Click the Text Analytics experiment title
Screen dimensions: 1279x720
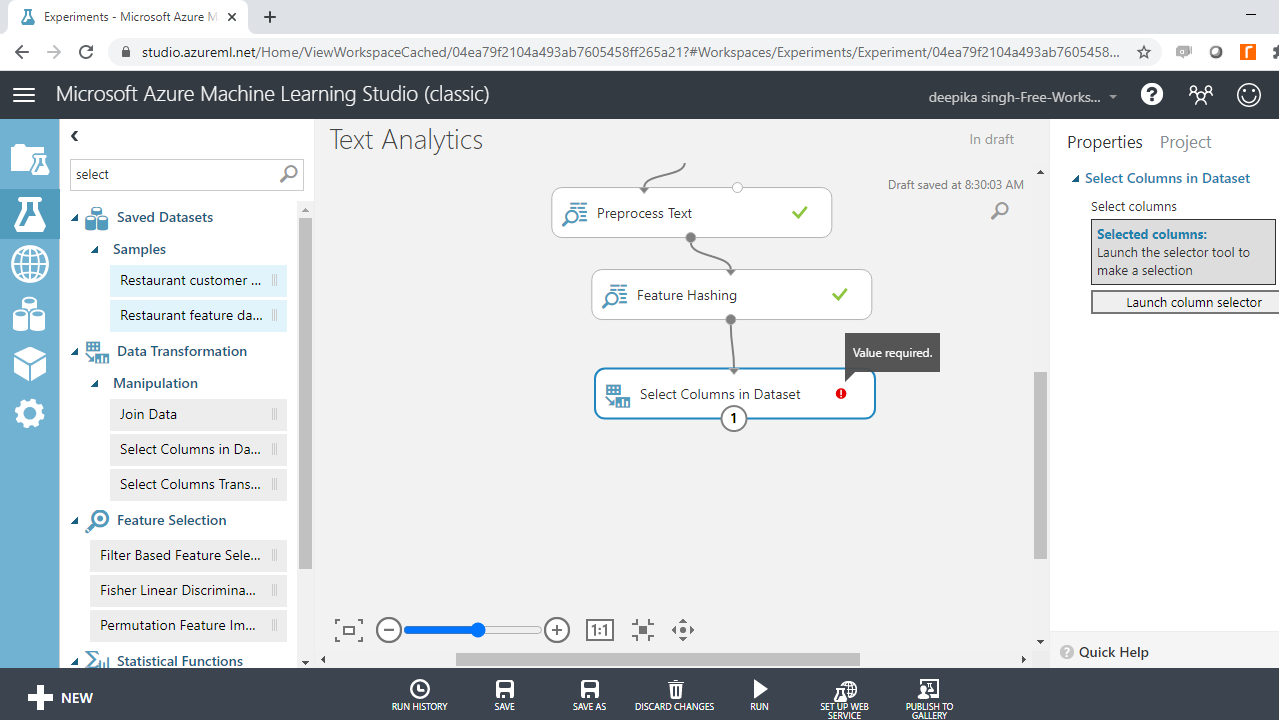(406, 140)
